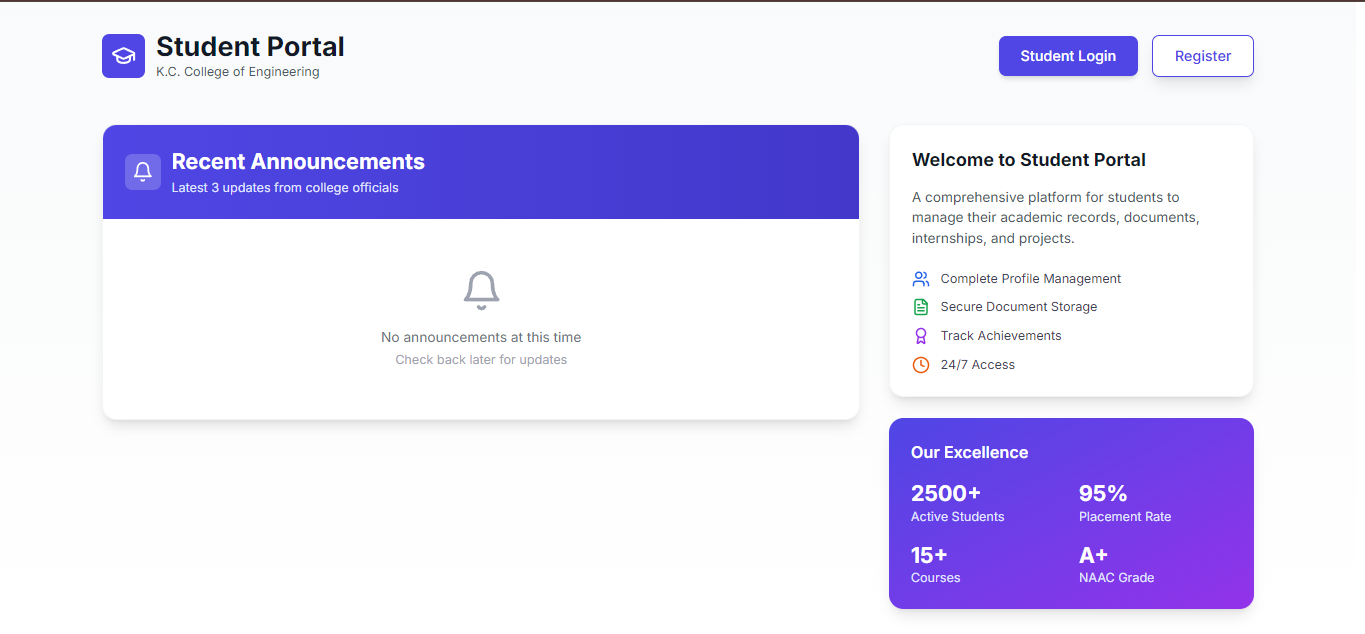
Task: Click the 2500+ Active Students stat
Action: pyautogui.click(x=957, y=503)
